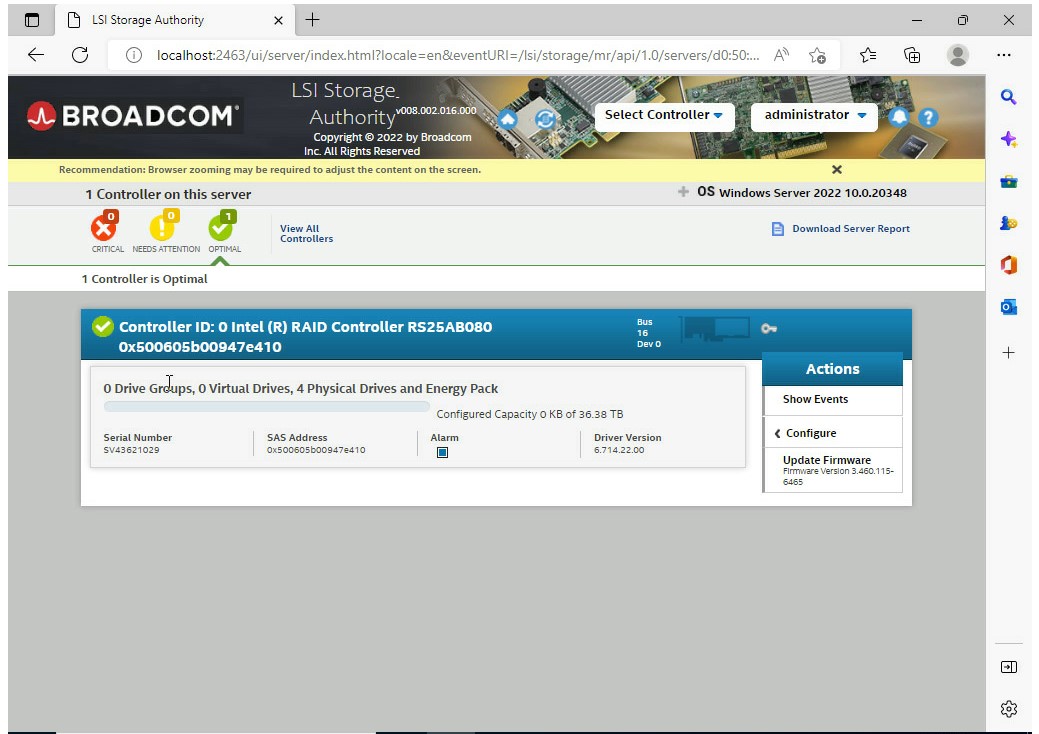Click Show Events in Actions panel
Image resolution: width=1039 pixels, height=734 pixels.
(x=815, y=399)
